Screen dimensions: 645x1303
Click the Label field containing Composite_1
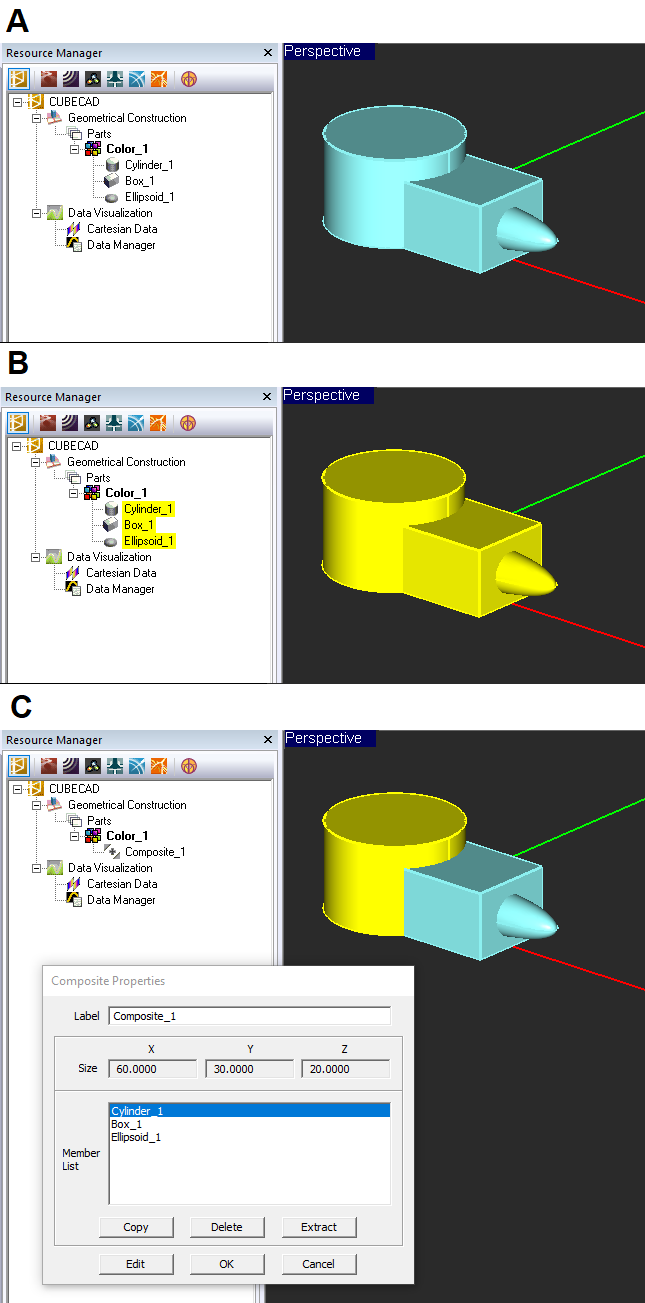click(249, 1016)
